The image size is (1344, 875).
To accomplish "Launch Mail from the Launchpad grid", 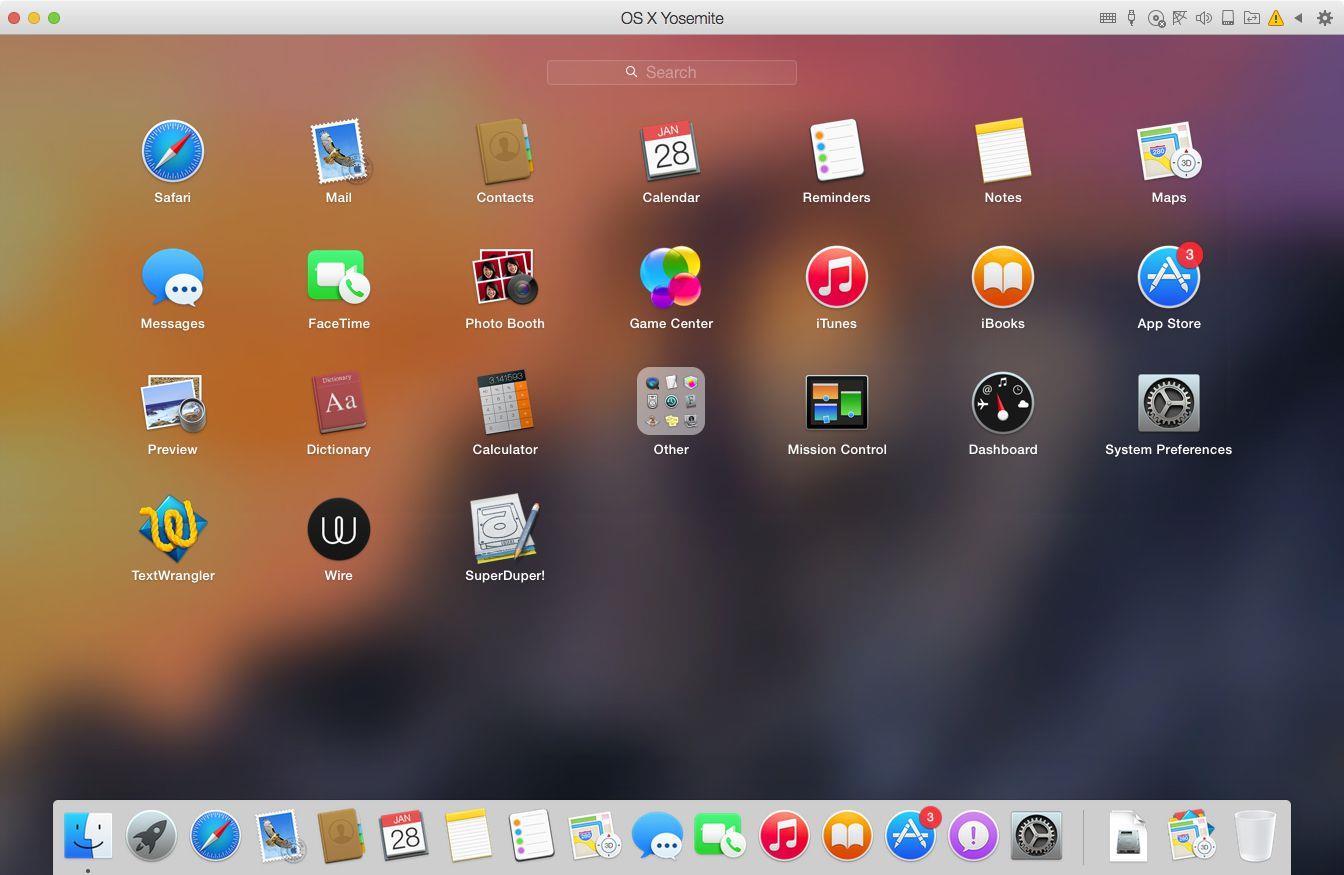I will pyautogui.click(x=338, y=152).
